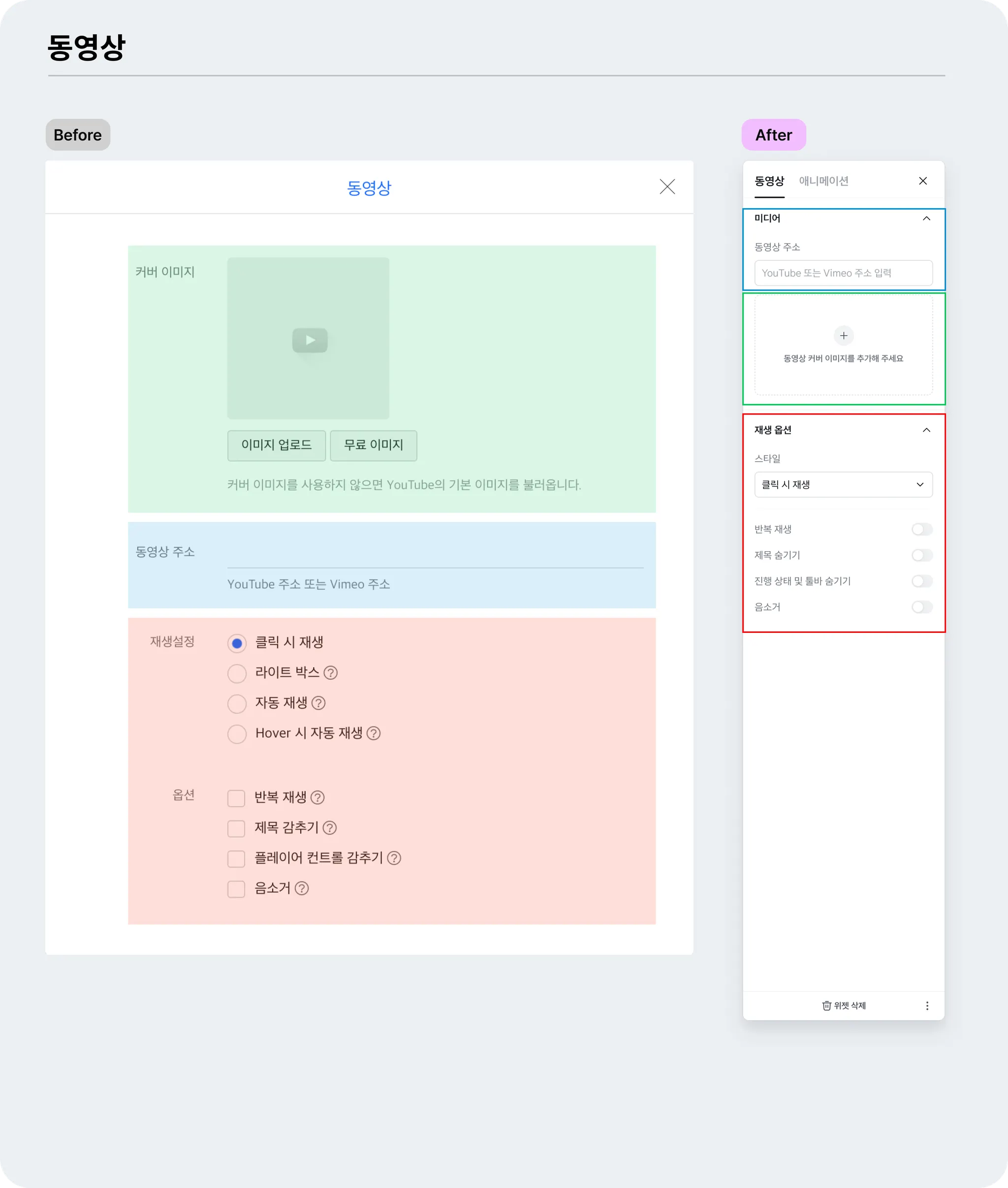Image resolution: width=1008 pixels, height=1188 pixels.
Task: Select the 라이트 박스 radio button
Action: point(237,673)
